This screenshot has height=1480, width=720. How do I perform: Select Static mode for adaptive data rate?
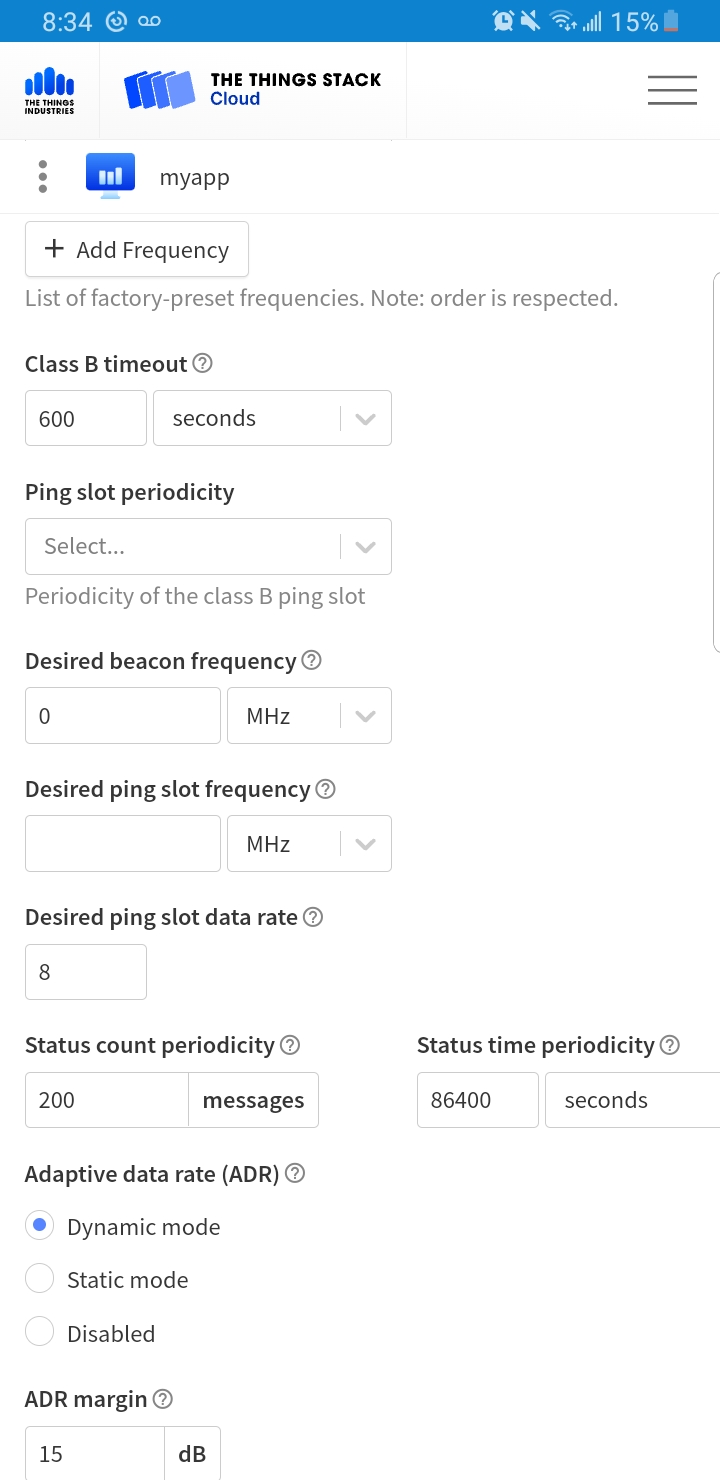[39, 1278]
